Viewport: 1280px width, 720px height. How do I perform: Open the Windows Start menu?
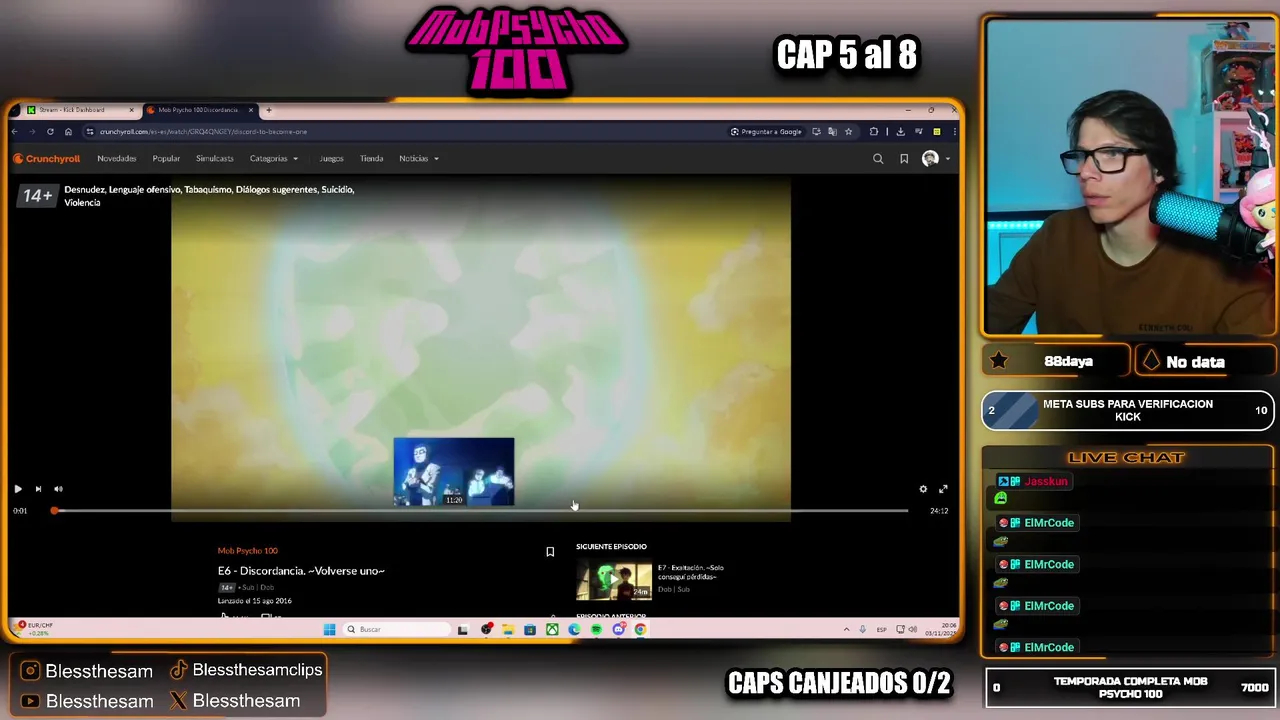click(329, 629)
